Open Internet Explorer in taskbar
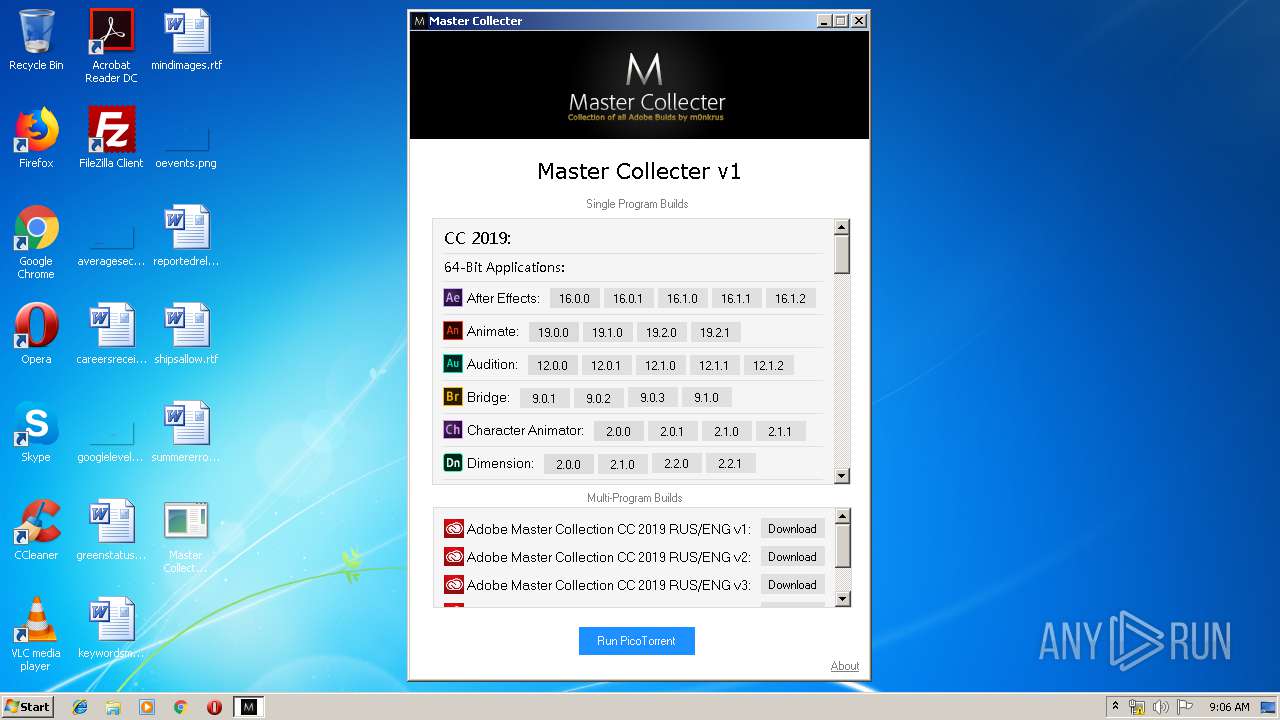This screenshot has width=1280, height=720. coord(80,707)
